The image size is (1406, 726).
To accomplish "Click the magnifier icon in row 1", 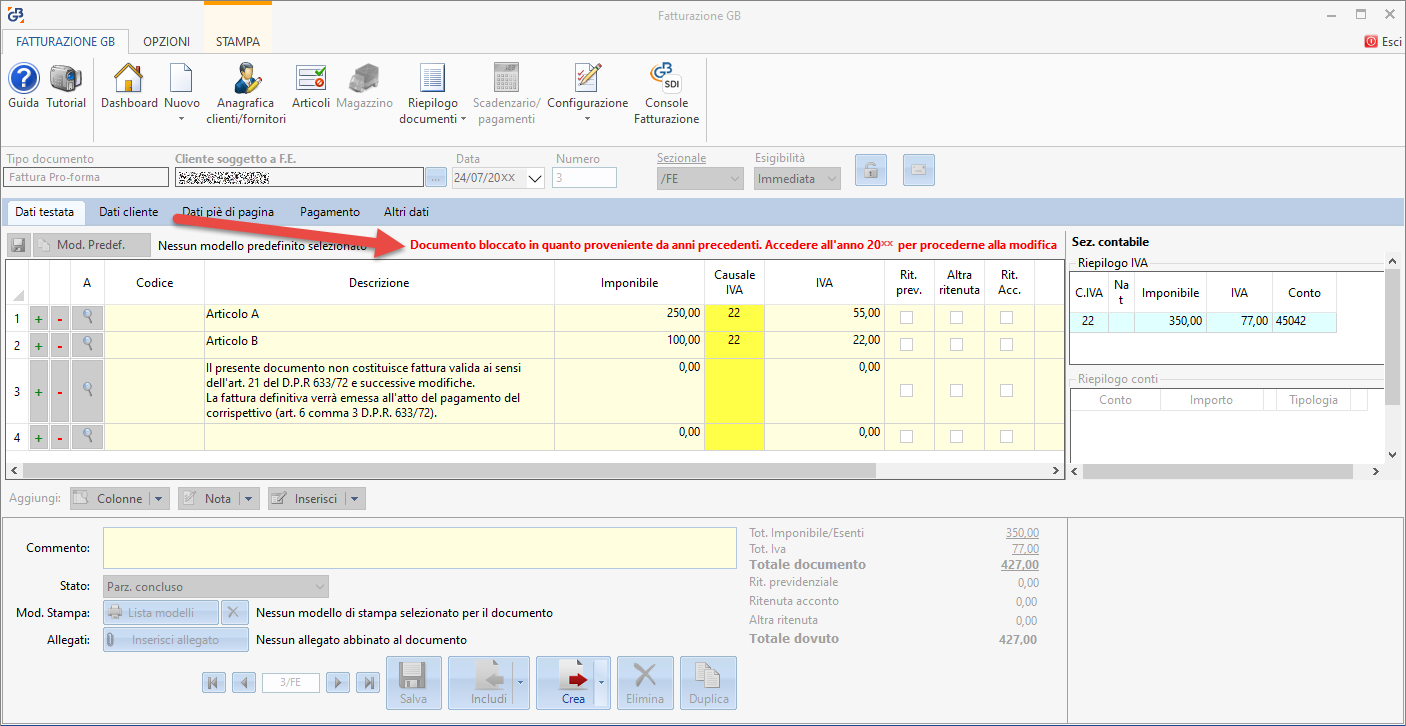I will 87,317.
